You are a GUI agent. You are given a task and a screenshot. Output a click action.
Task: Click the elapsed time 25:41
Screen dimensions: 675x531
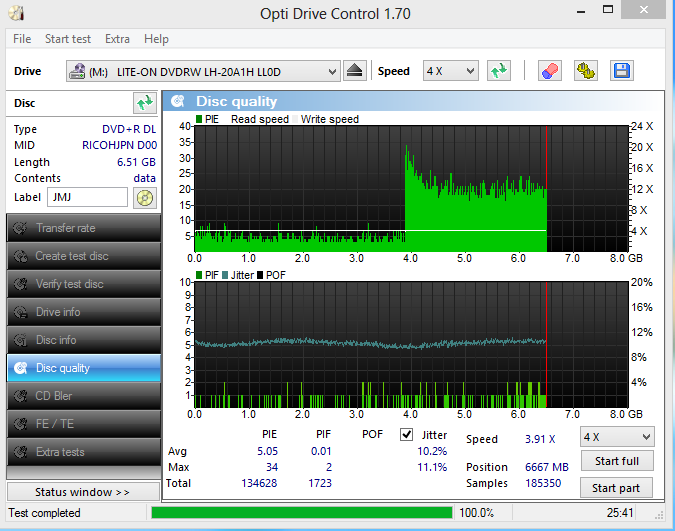(620, 512)
